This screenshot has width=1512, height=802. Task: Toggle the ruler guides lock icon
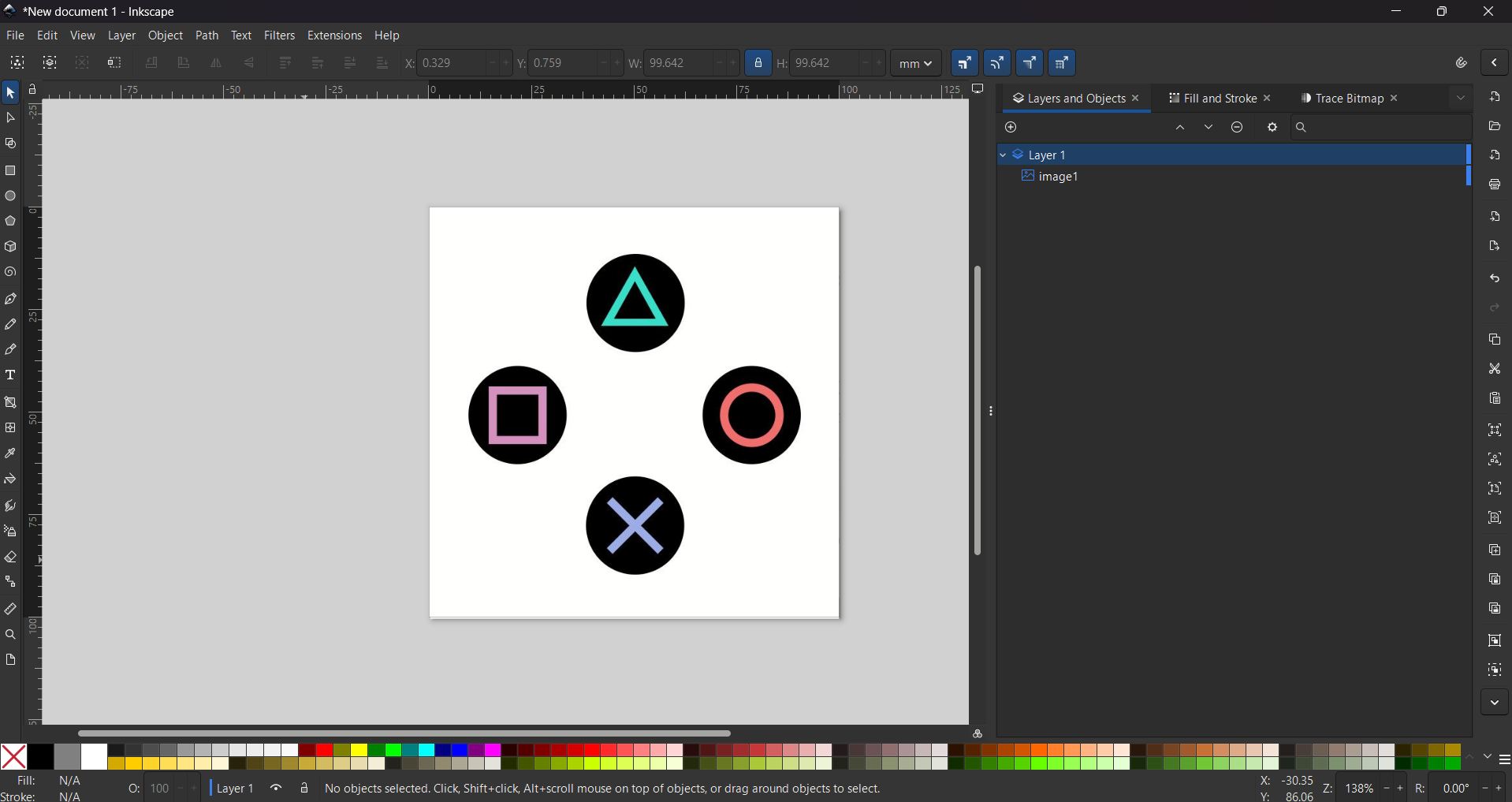pos(32,90)
